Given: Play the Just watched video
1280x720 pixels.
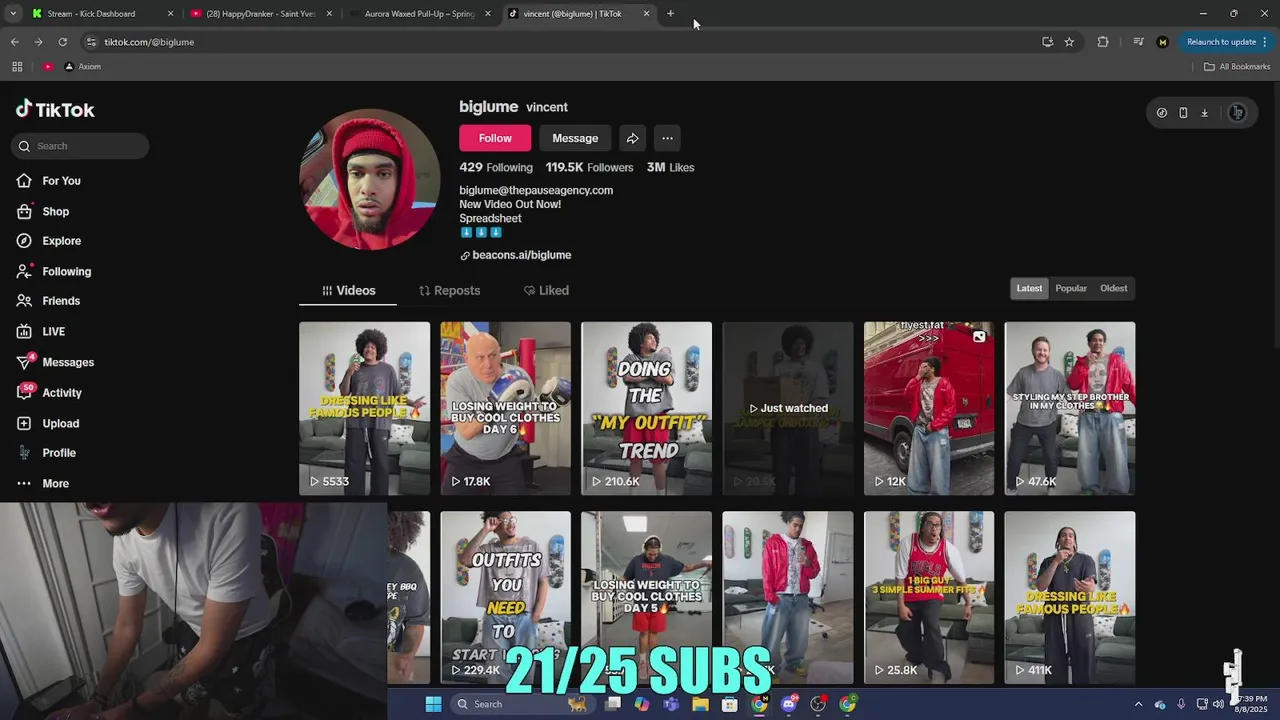Looking at the screenshot, I should [x=788, y=408].
